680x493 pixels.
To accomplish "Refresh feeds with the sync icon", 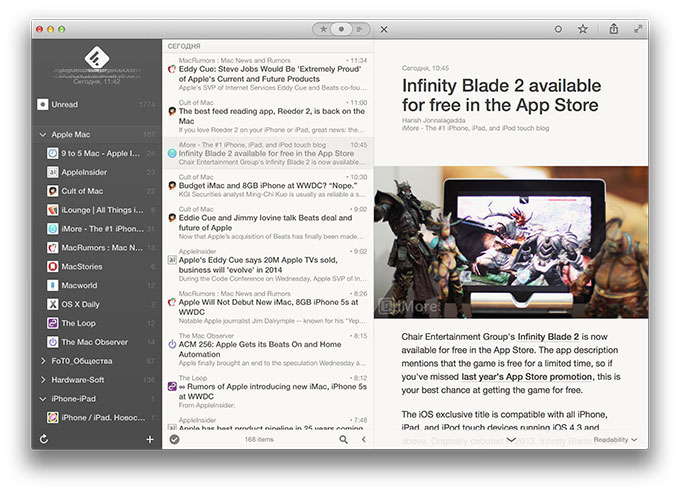I will [44, 439].
